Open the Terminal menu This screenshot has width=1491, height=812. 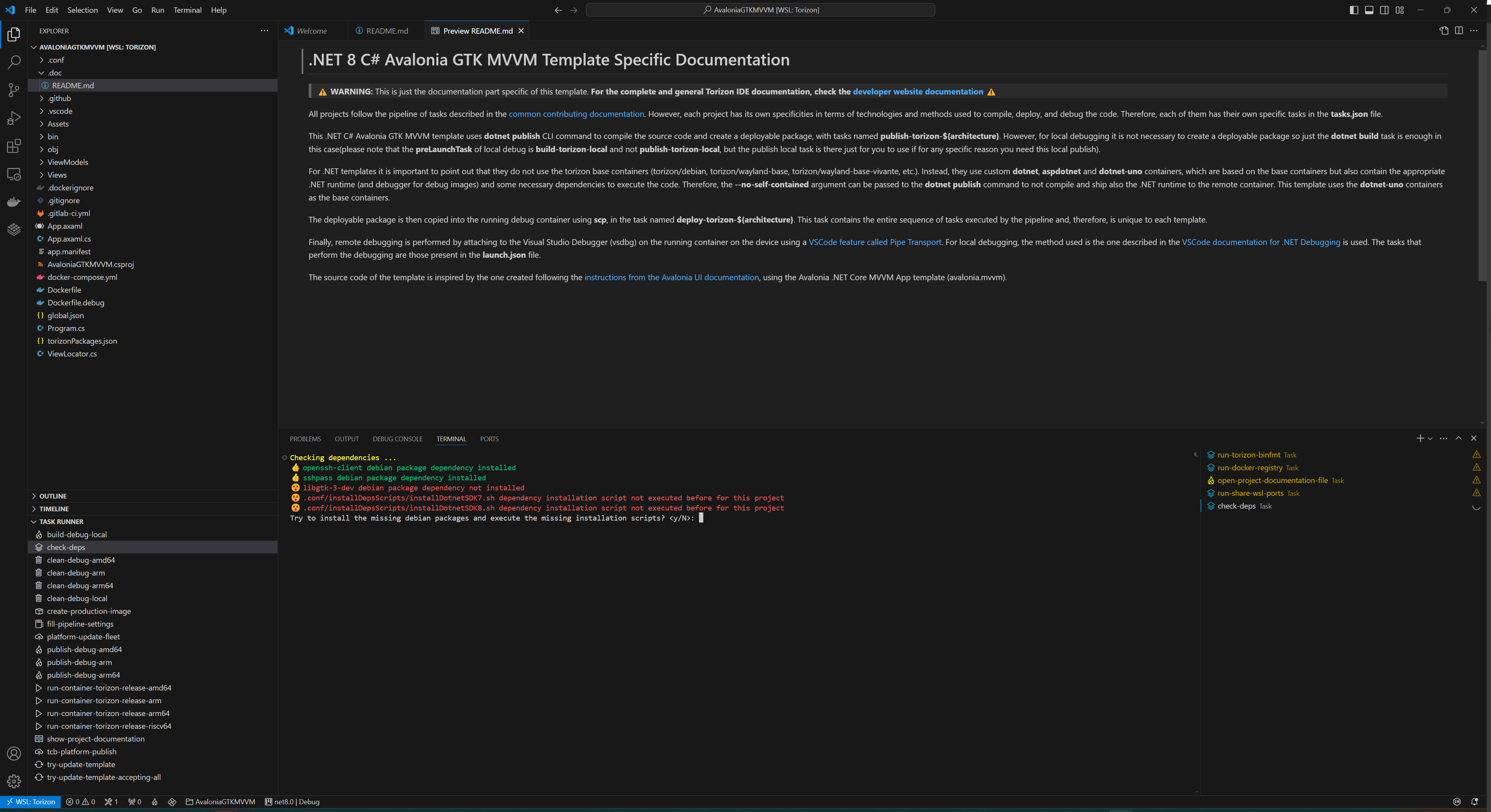coord(187,10)
